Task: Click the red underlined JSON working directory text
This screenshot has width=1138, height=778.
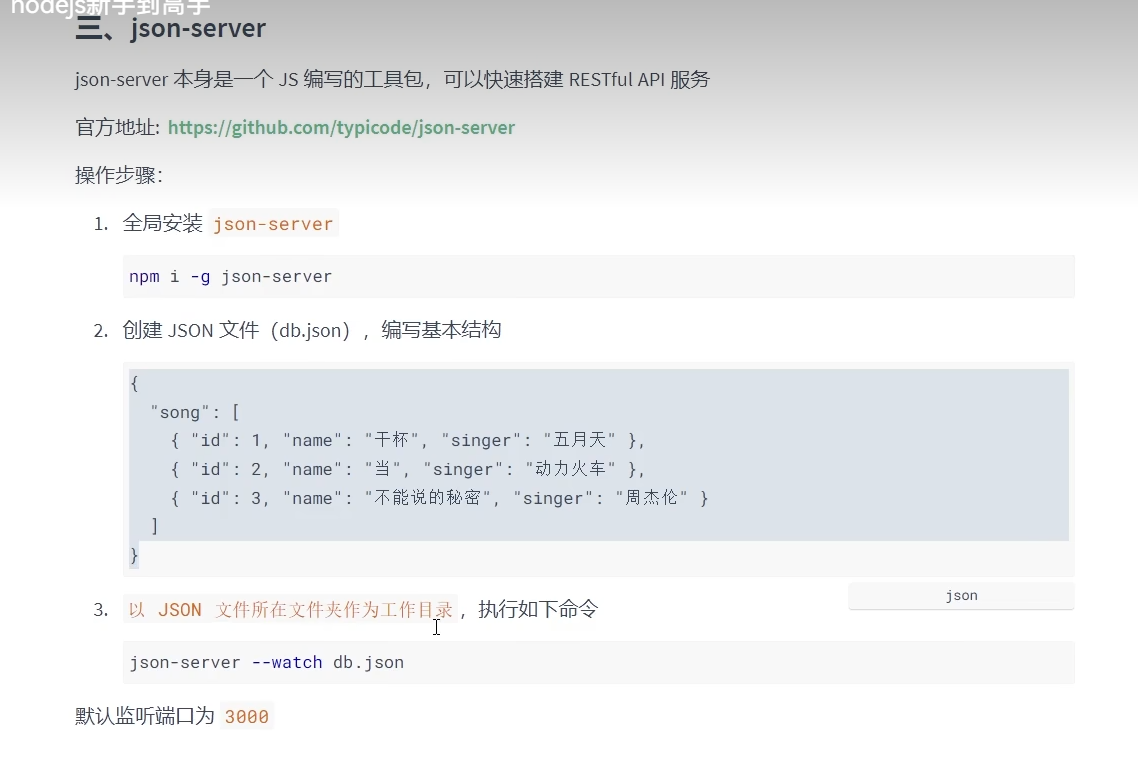Action: pyautogui.click(x=290, y=609)
